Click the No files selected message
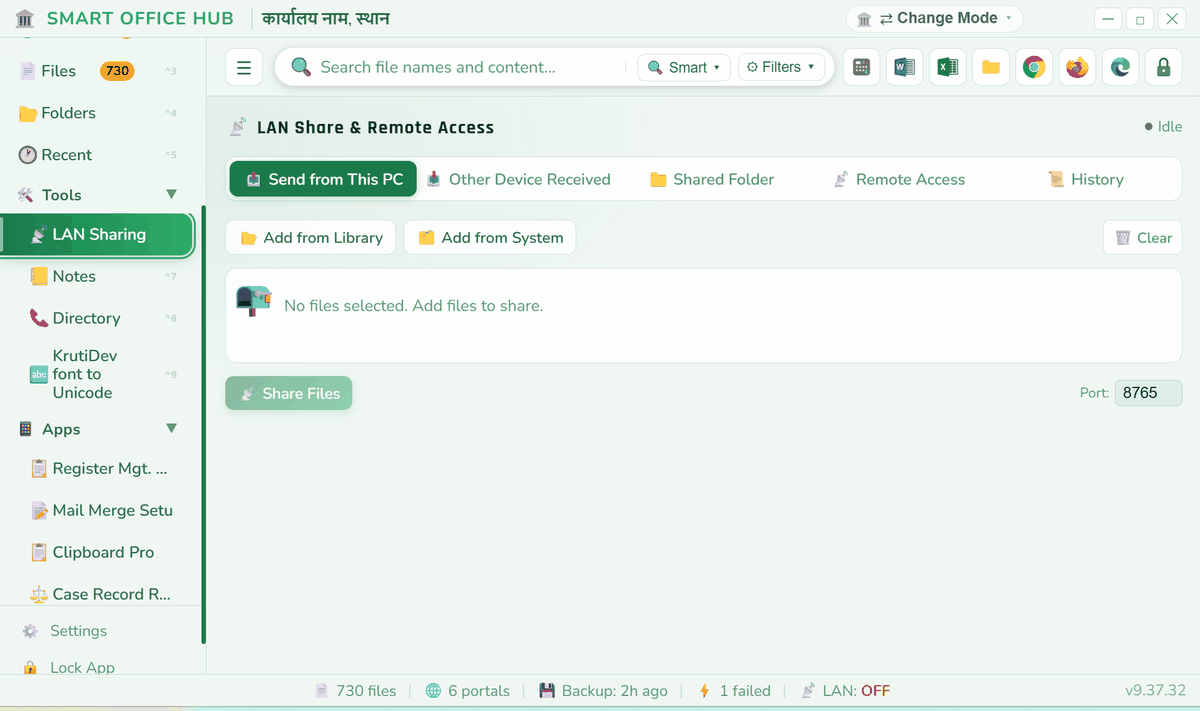Viewport: 1200px width, 711px height. click(414, 305)
